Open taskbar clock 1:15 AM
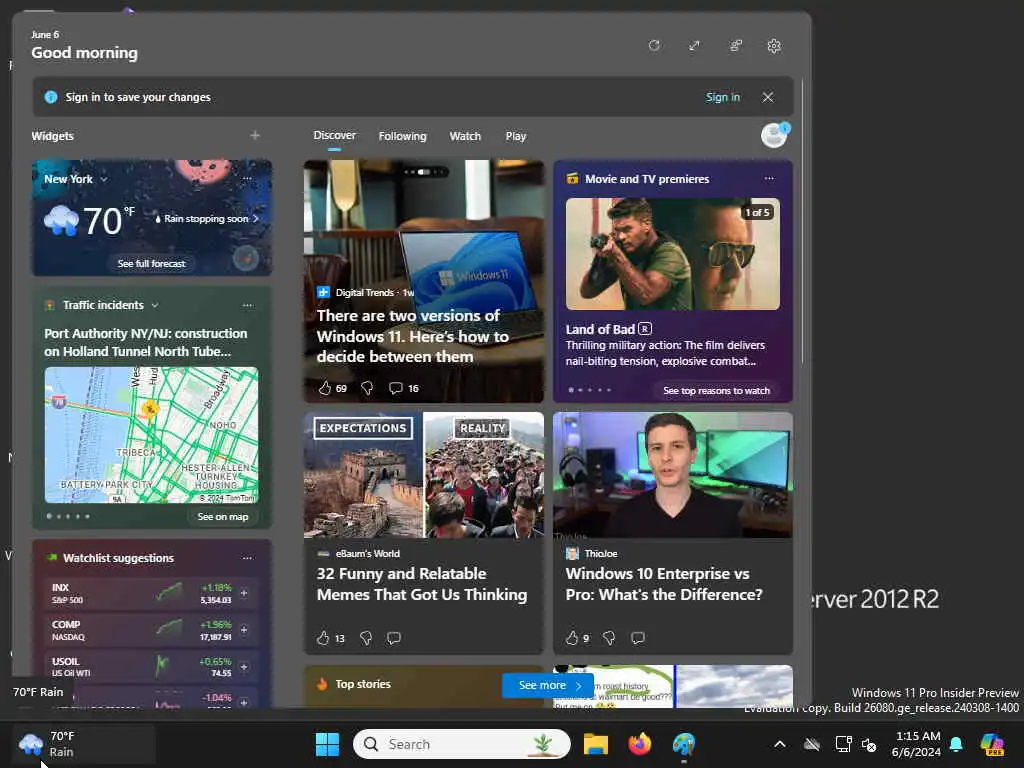This screenshot has width=1024, height=768. pyautogui.click(x=917, y=744)
